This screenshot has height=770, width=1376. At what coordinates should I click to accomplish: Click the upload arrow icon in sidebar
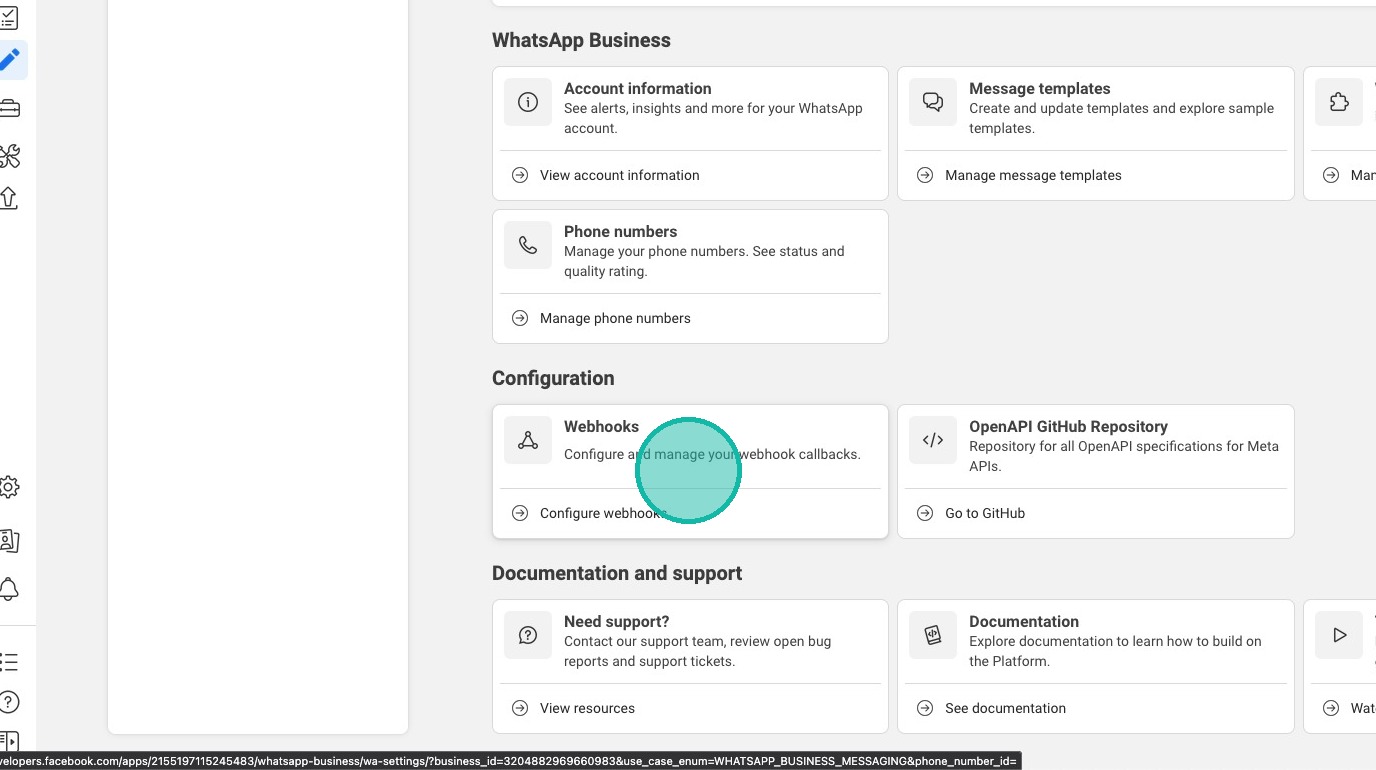tap(9, 198)
